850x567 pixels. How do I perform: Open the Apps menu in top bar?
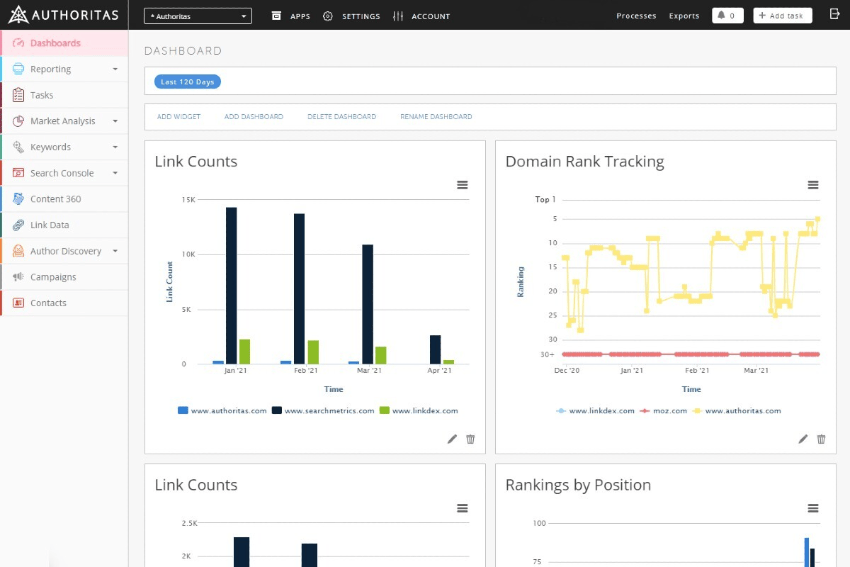291,16
